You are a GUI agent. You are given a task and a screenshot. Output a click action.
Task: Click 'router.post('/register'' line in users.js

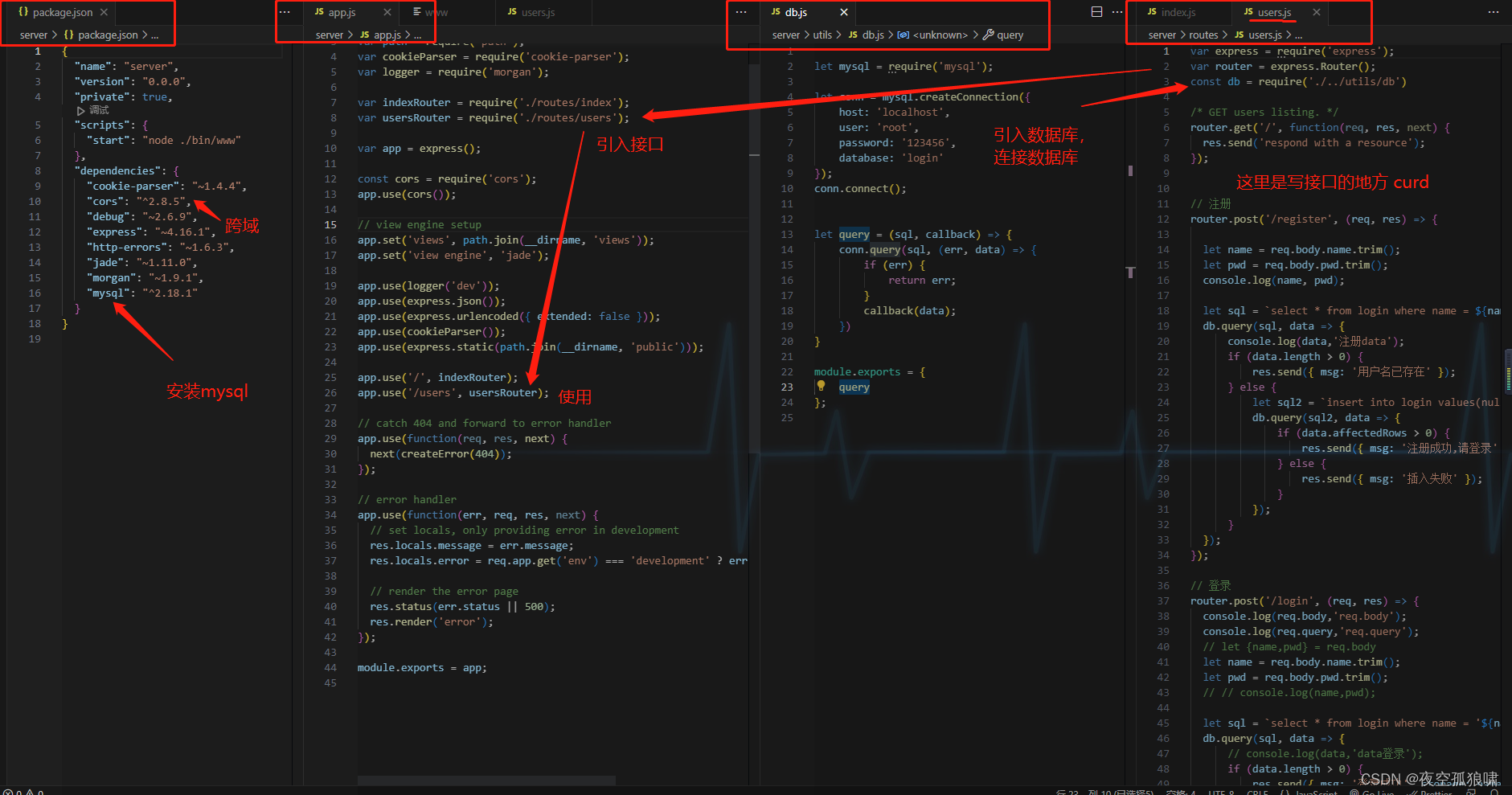pyautogui.click(x=1314, y=219)
